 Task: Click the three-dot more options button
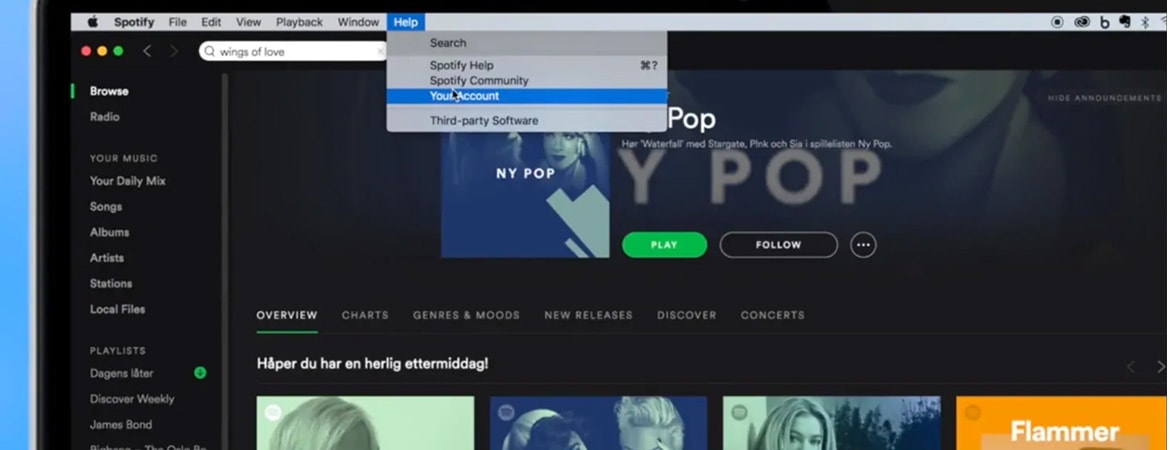coord(863,245)
